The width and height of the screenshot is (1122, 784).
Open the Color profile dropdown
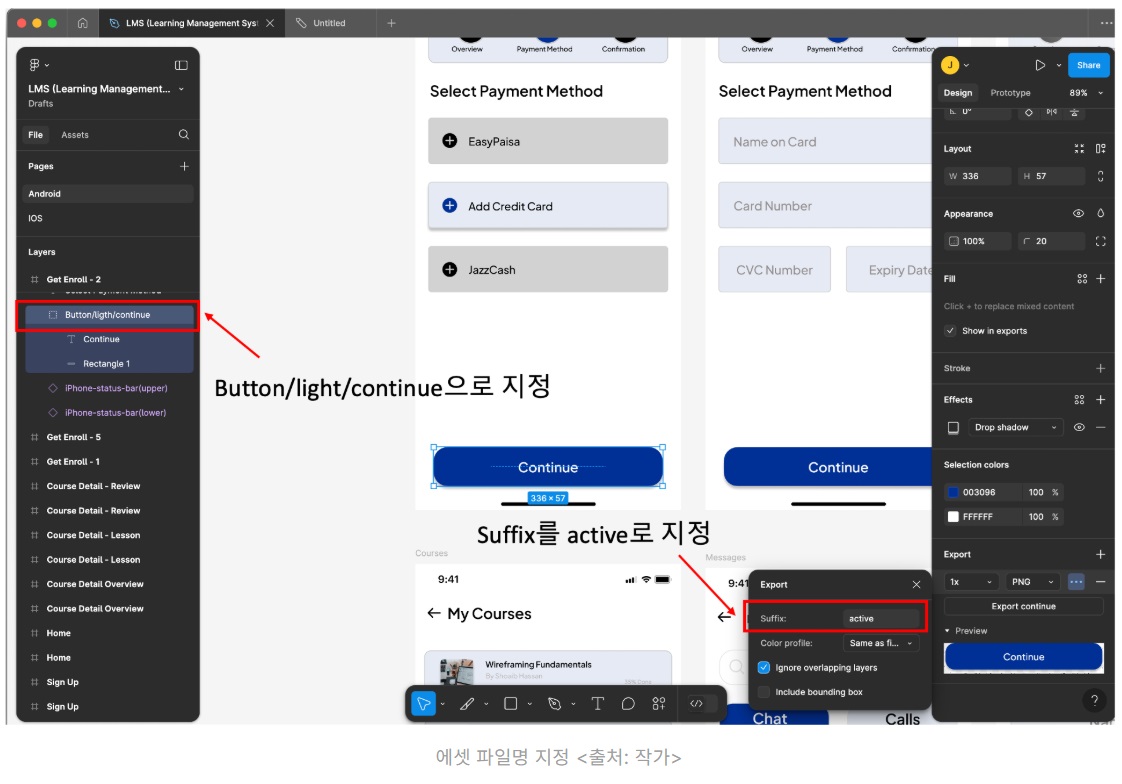[881, 643]
